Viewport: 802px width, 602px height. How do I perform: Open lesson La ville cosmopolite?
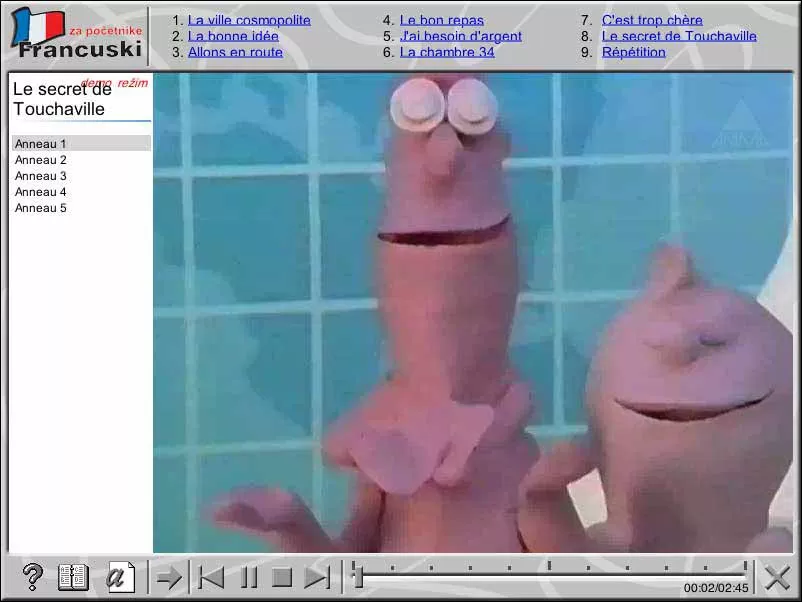(249, 20)
